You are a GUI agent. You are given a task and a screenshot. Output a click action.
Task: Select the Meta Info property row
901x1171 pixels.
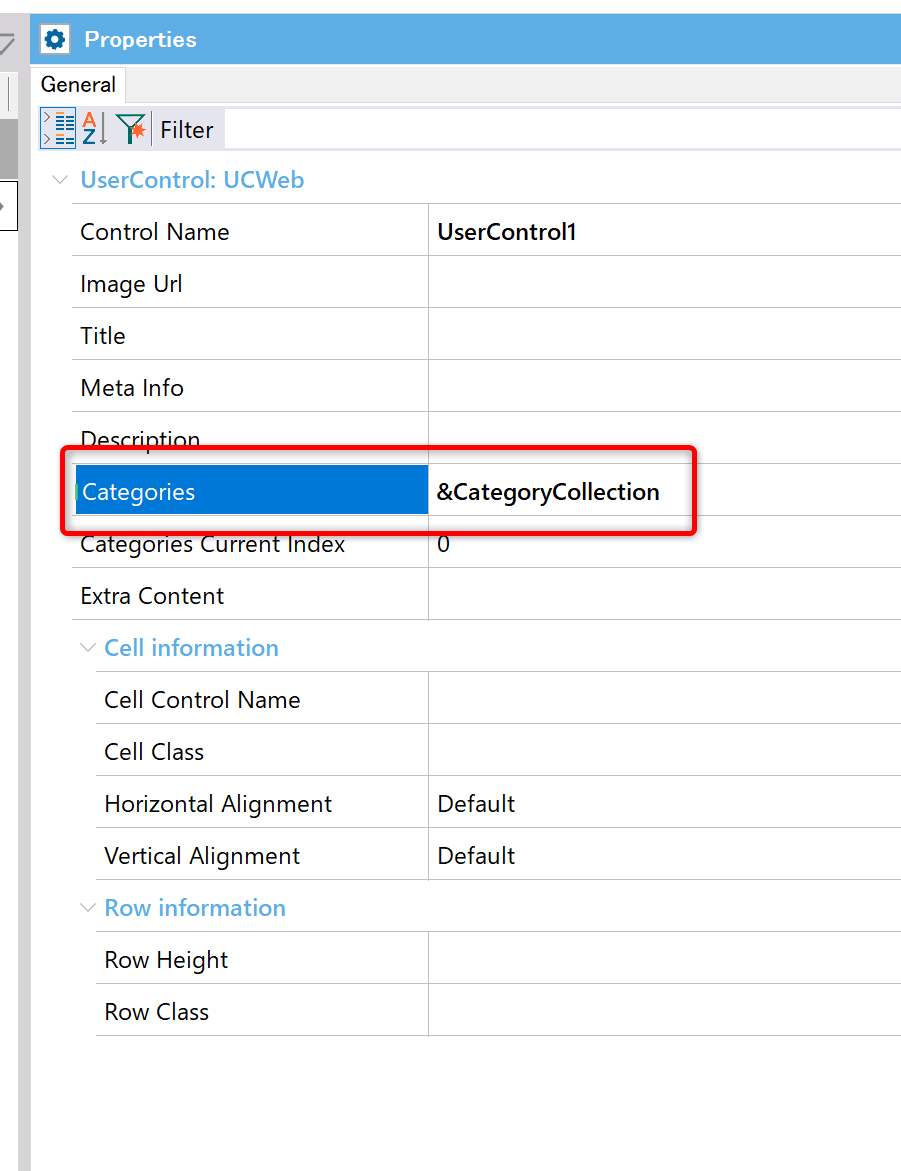pos(486,388)
